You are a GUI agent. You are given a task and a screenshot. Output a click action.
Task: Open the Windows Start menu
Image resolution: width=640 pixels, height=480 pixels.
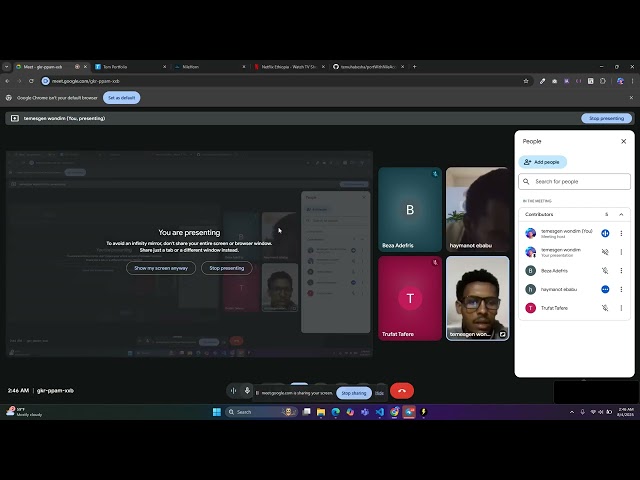tap(217, 412)
